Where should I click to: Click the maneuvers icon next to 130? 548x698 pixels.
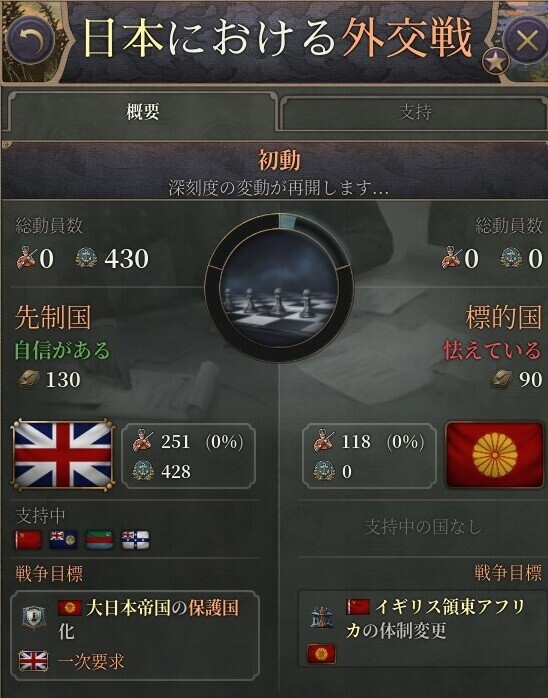(28, 380)
